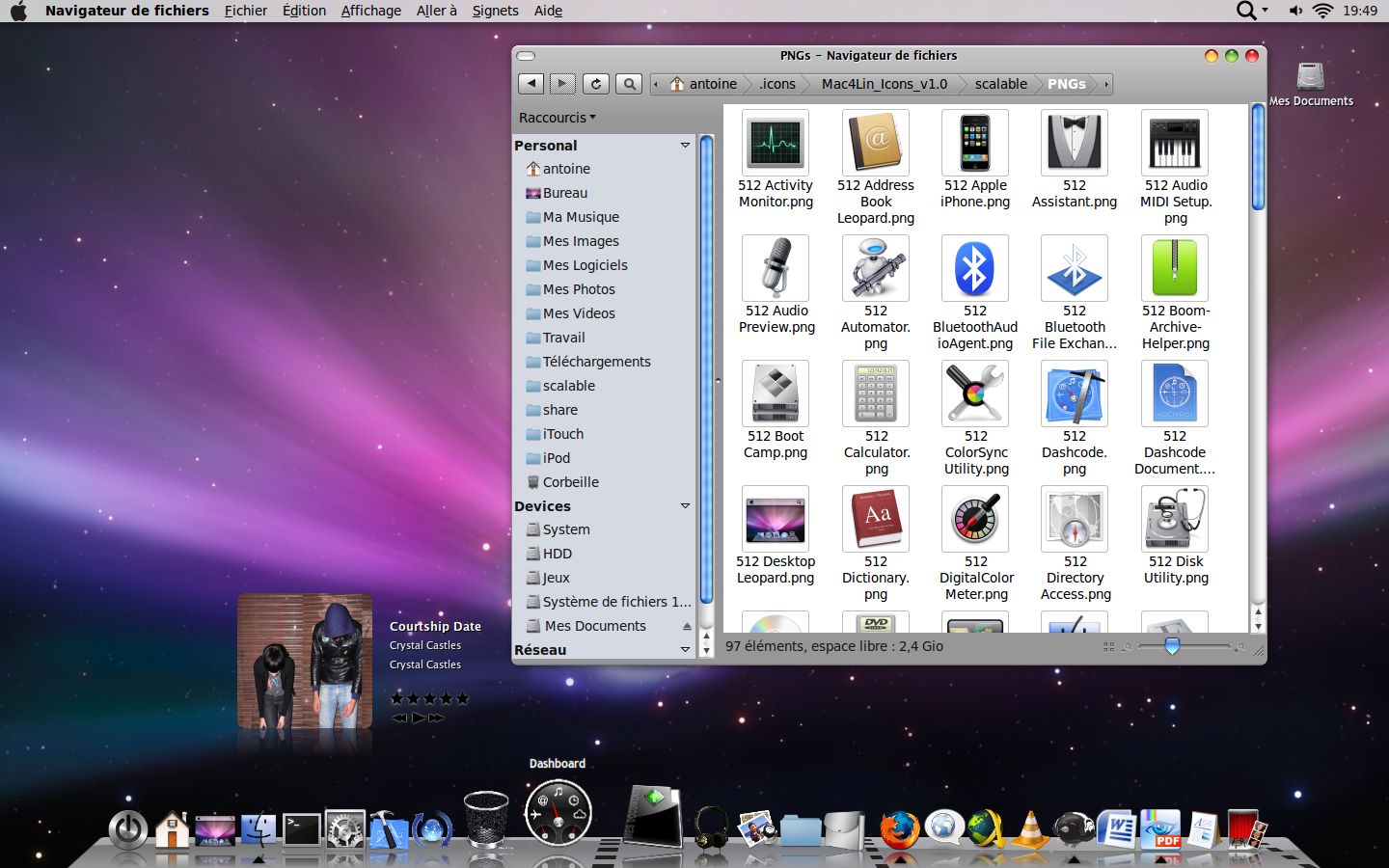Screen dimensions: 1389x868
Task: Open the Trash can in the dock
Action: click(x=486, y=819)
